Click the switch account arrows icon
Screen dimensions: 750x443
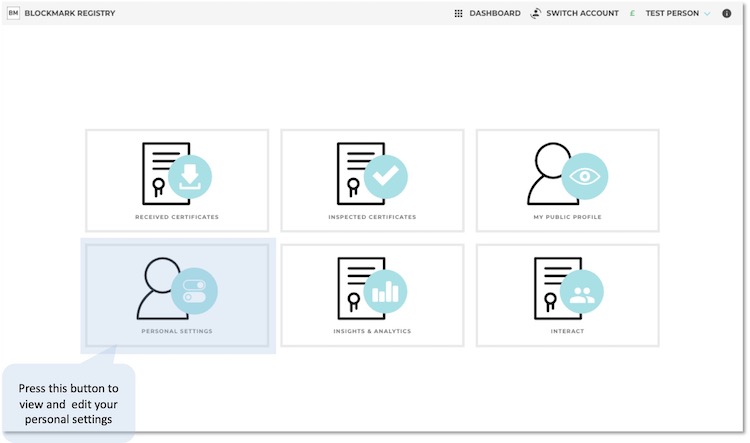pos(536,13)
